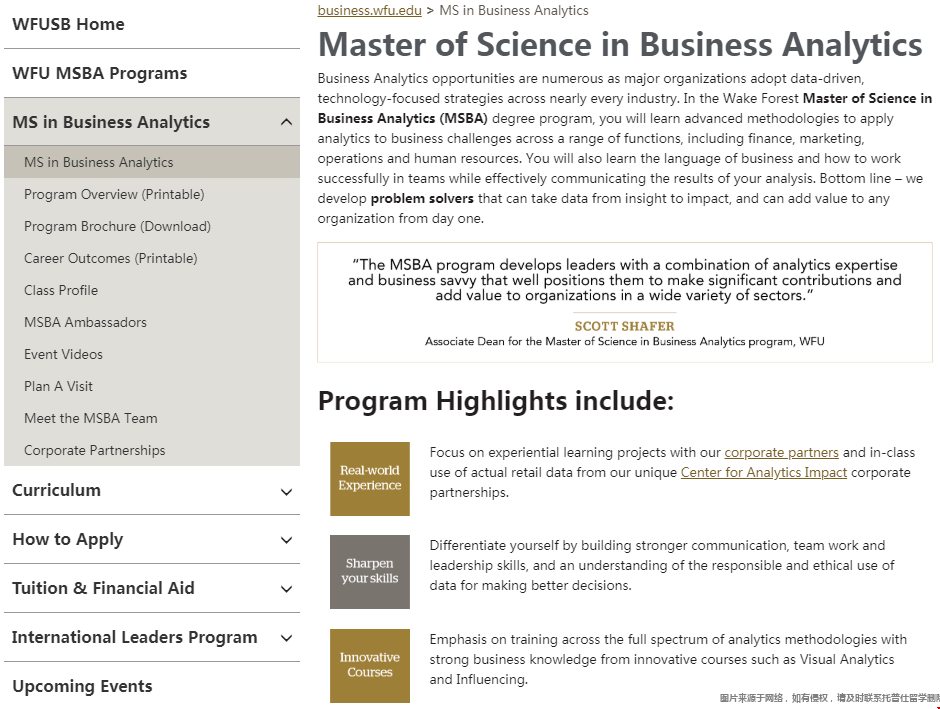Open the Real-world Experience highlight tile
Viewport: 940px width, 709px height.
click(370, 478)
